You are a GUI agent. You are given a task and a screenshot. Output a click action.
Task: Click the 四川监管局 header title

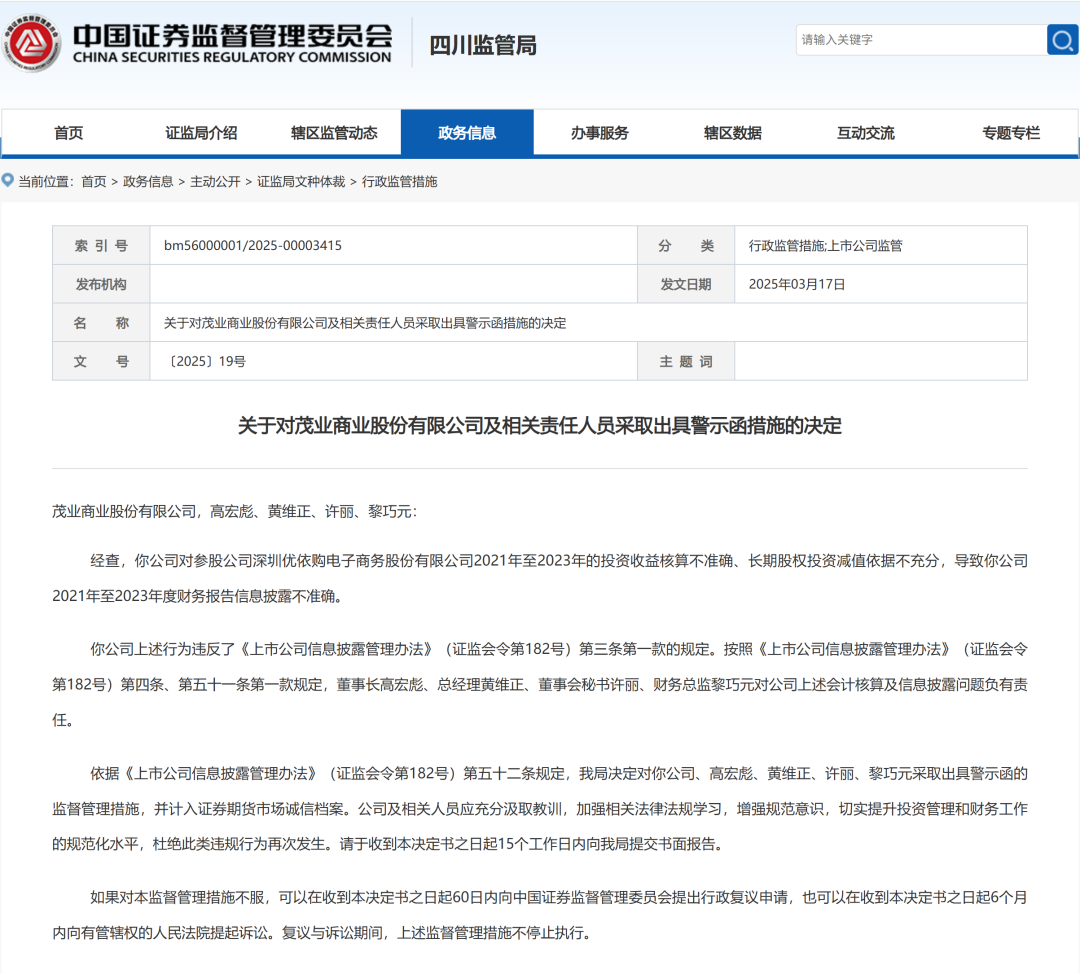483,45
